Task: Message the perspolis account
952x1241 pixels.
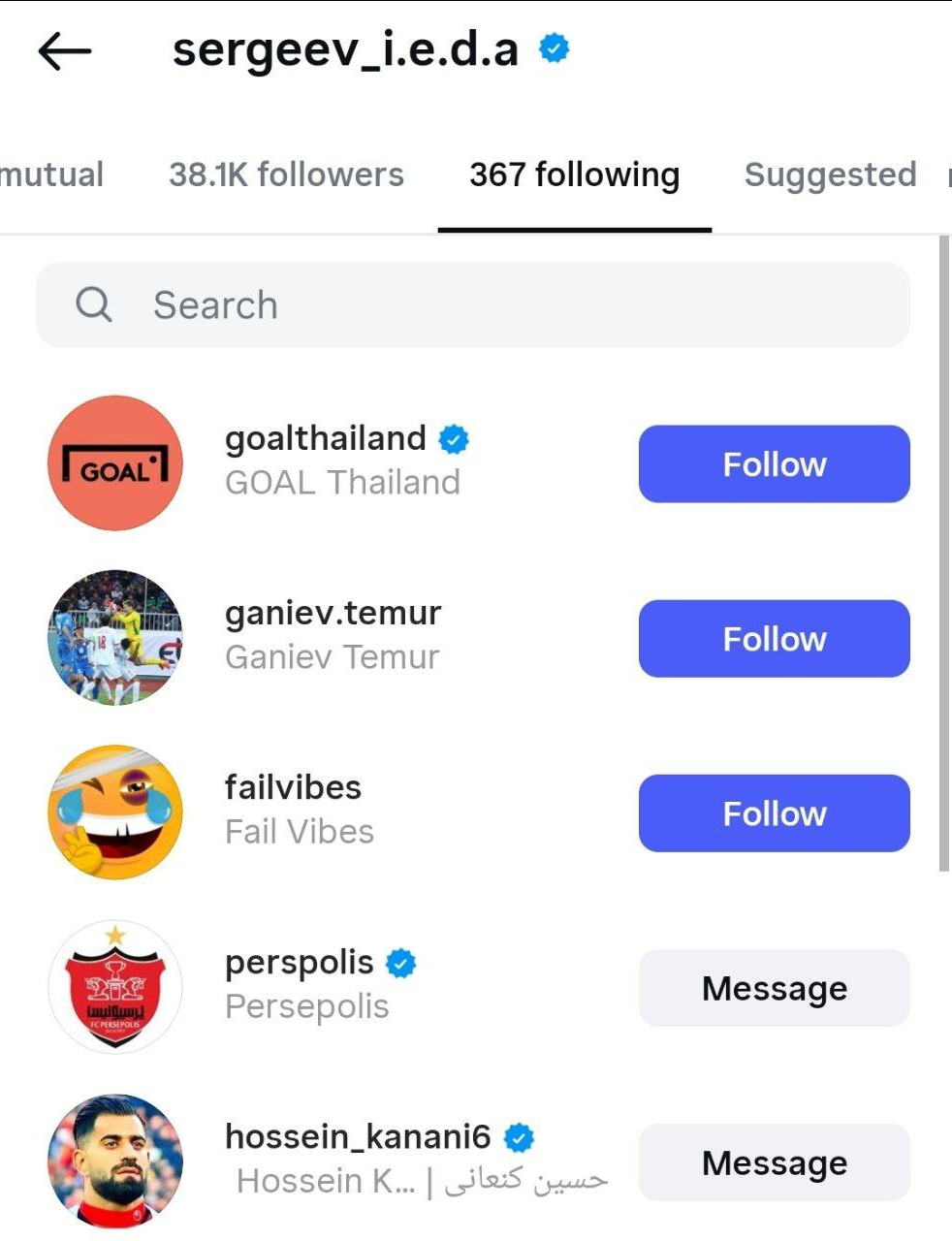Action: [774, 988]
